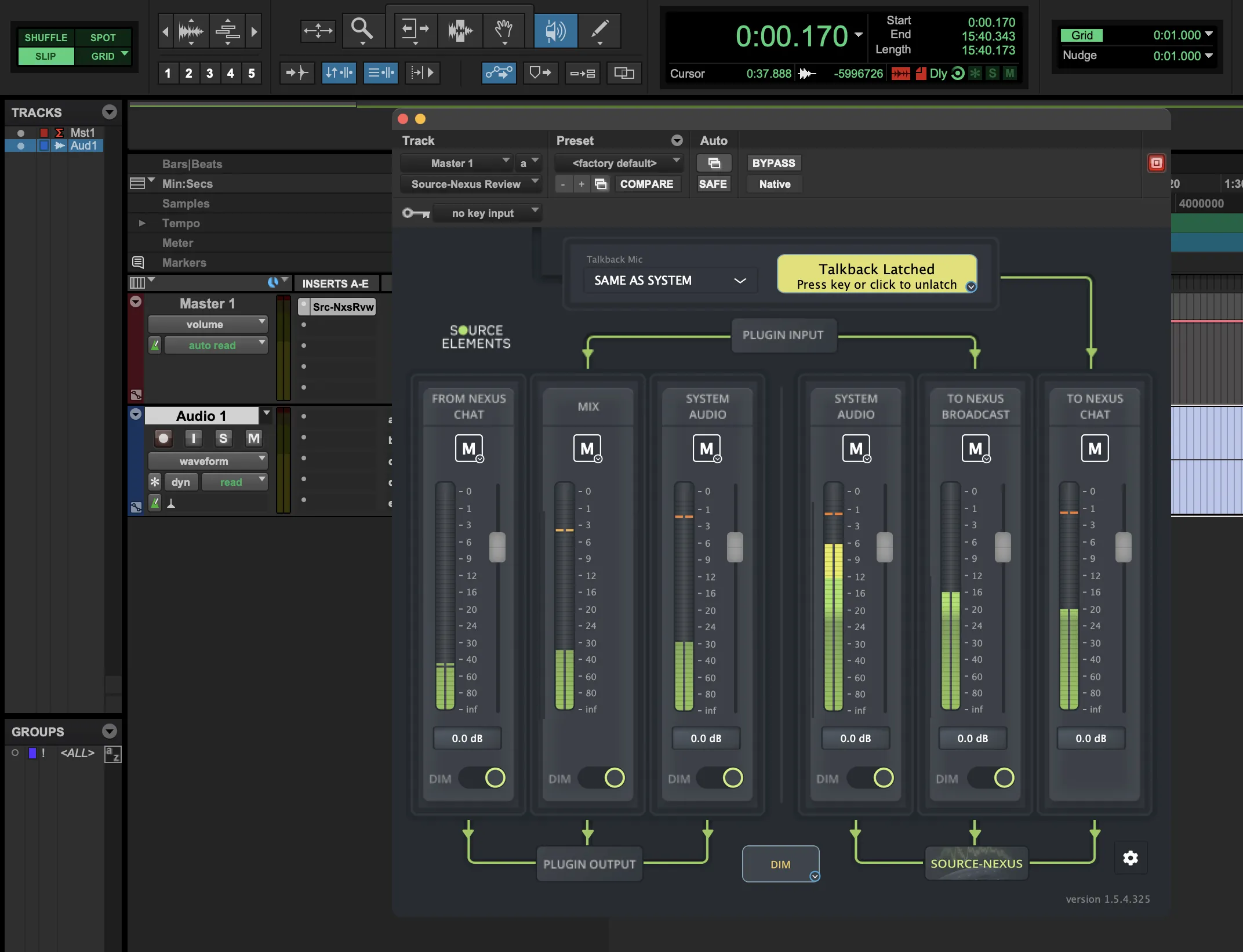Toggle Tab to Transients button
1243x952 pixels.
(x=297, y=73)
